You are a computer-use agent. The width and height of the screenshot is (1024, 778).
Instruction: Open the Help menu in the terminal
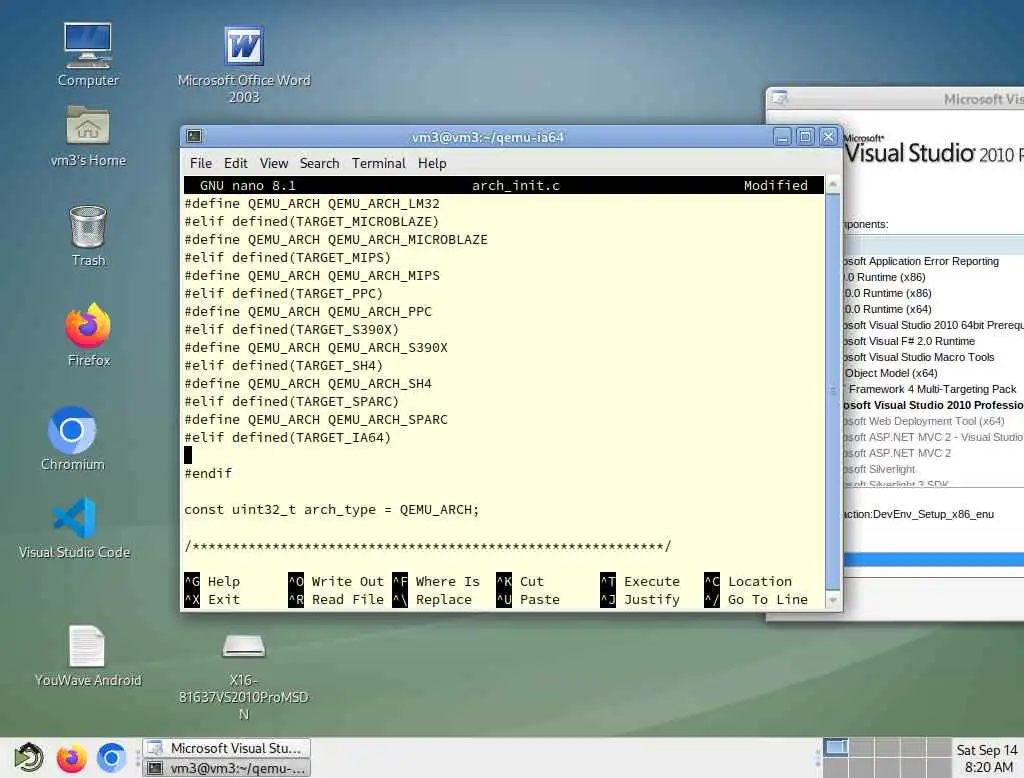(432, 163)
